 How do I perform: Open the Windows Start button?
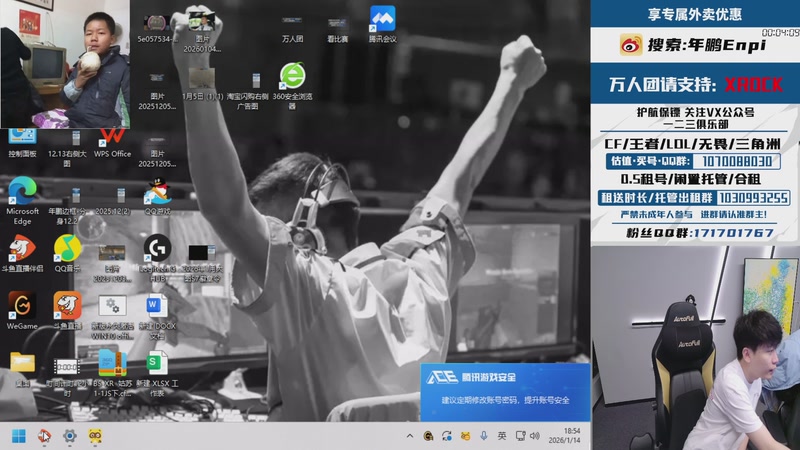[x=19, y=436]
